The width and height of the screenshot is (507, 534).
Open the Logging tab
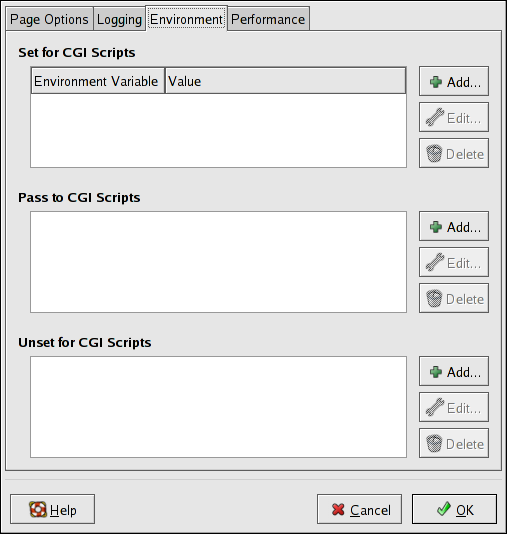point(119,19)
